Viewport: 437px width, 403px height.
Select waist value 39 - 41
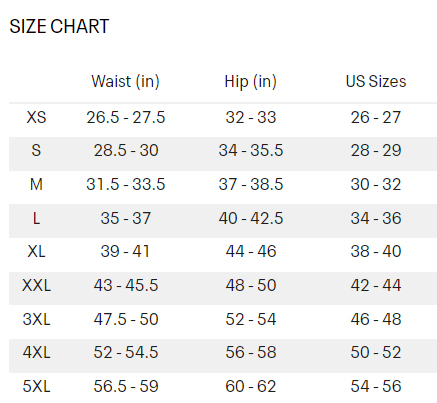tap(125, 251)
